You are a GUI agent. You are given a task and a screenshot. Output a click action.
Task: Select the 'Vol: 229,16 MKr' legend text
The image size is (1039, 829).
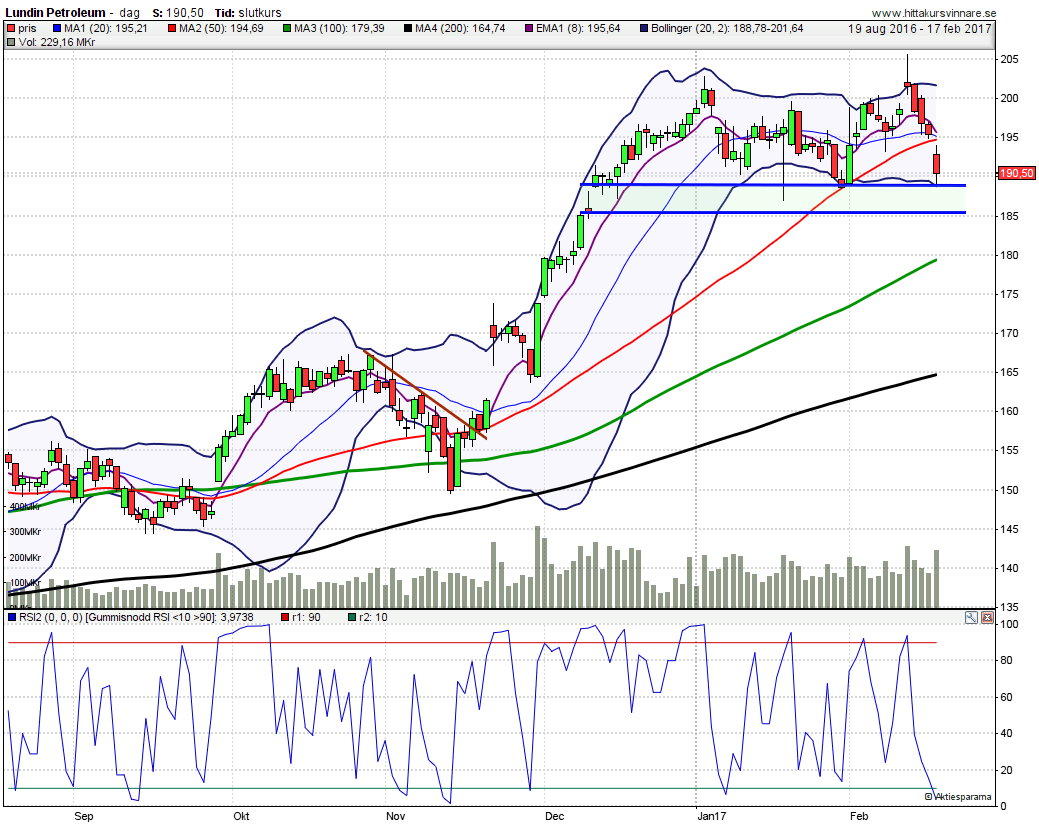(57, 42)
